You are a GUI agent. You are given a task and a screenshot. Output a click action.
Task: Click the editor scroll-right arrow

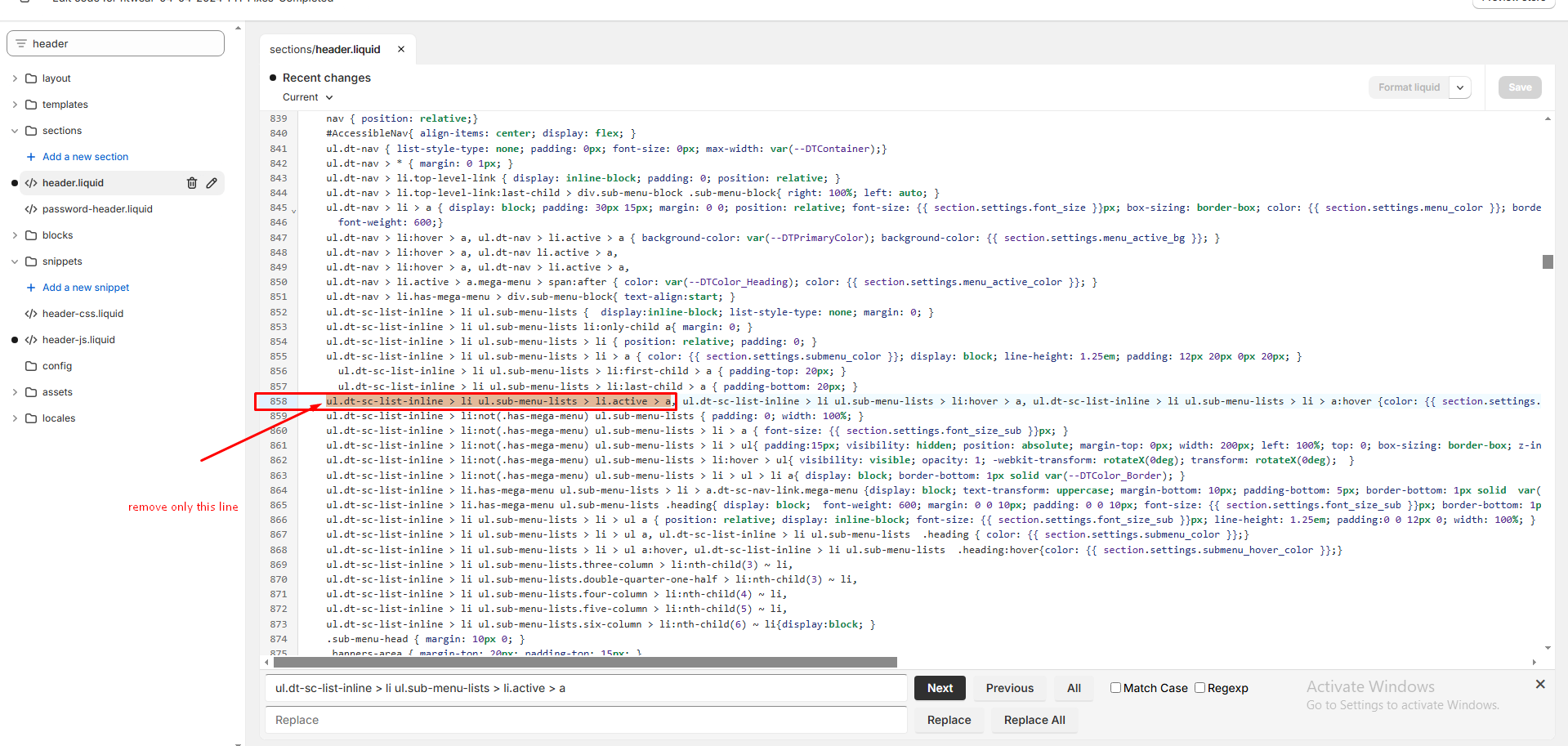[x=1534, y=663]
